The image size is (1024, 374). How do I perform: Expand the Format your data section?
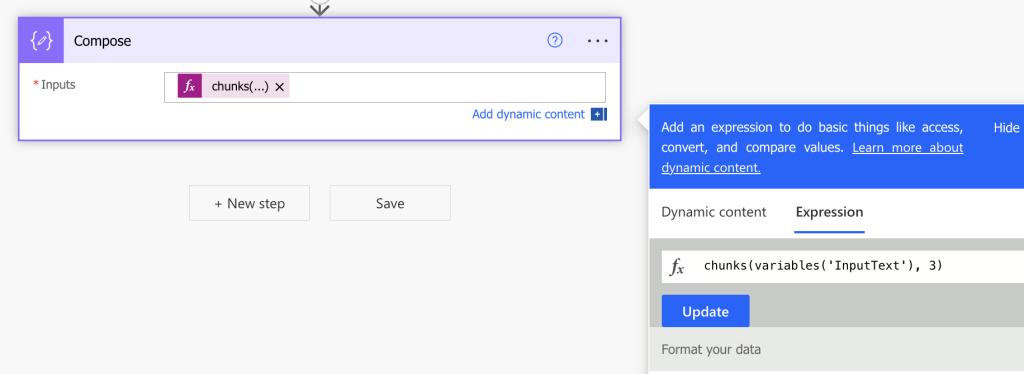711,349
